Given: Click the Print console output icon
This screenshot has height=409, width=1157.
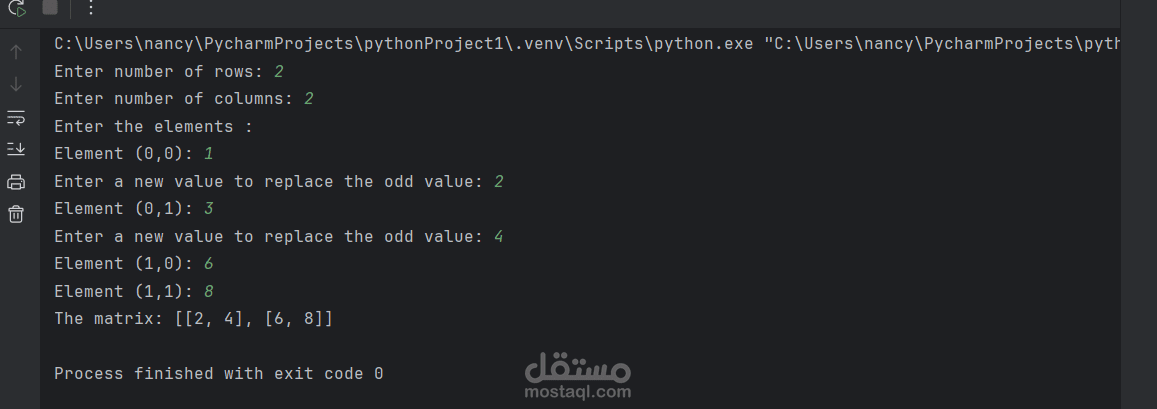Looking at the screenshot, I should point(16,182).
